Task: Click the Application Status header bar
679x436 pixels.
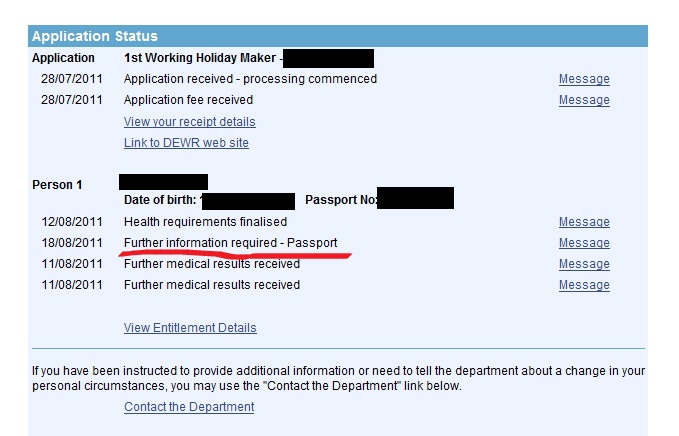Action: [x=338, y=36]
